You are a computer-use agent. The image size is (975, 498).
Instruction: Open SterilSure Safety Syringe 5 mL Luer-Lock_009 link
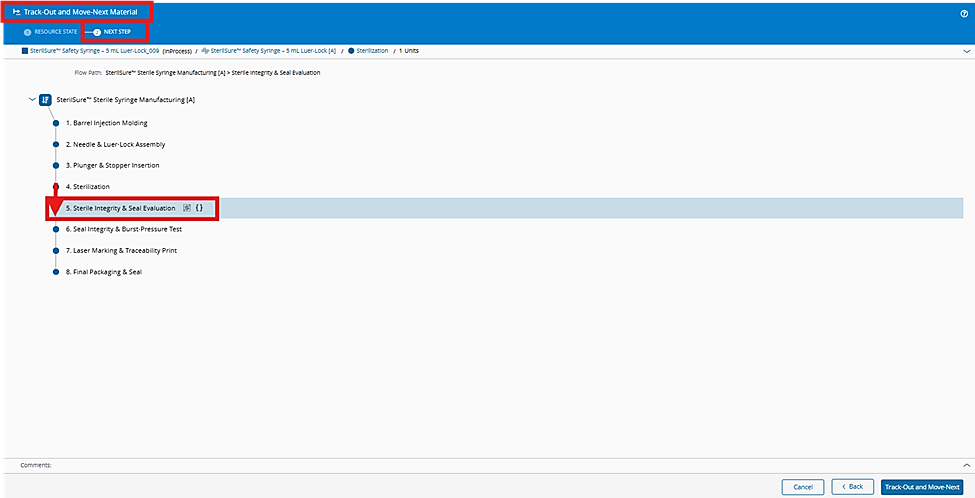coord(95,51)
